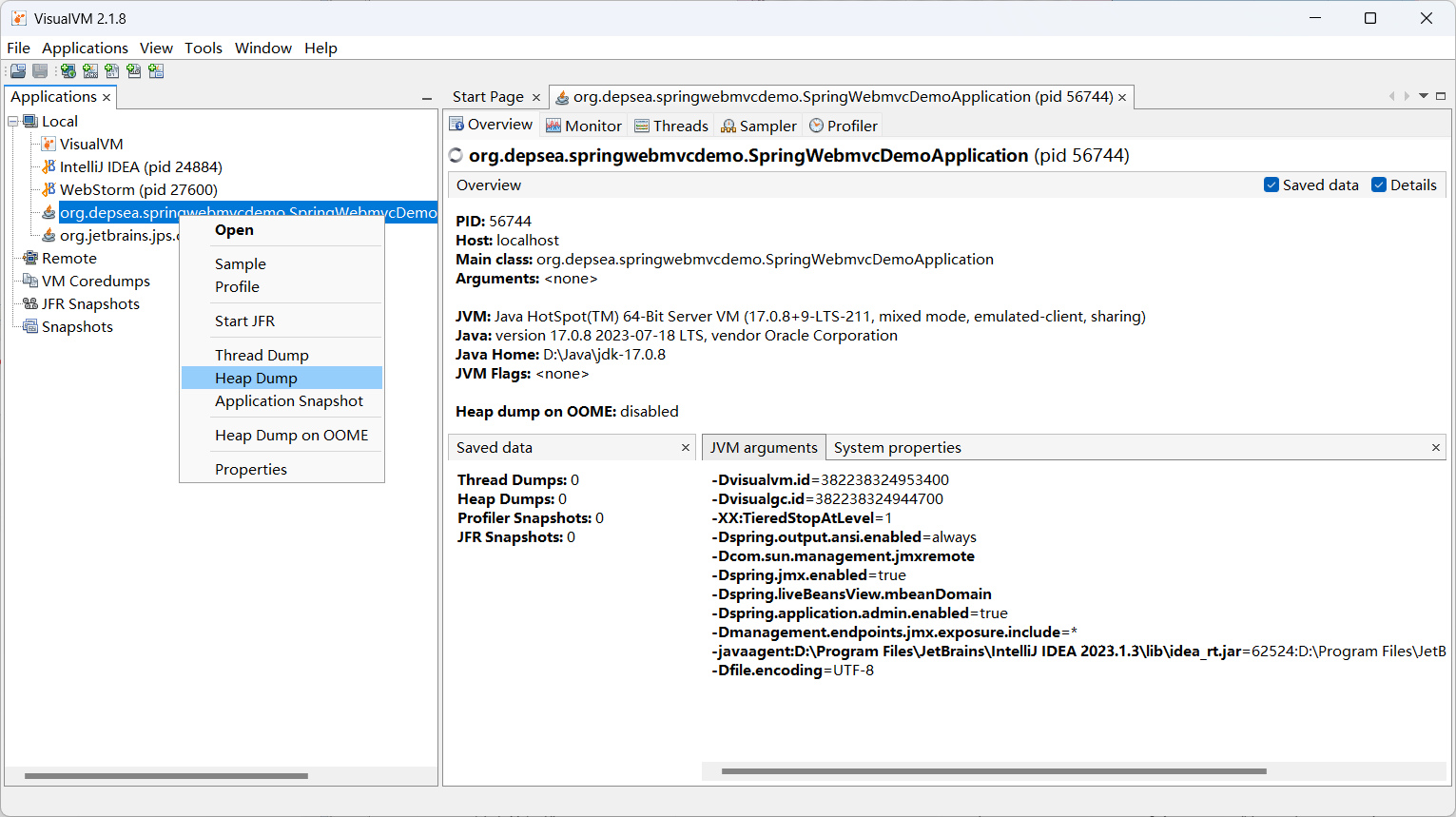
Task: Open the document list dropdown arrow
Action: tap(1424, 96)
